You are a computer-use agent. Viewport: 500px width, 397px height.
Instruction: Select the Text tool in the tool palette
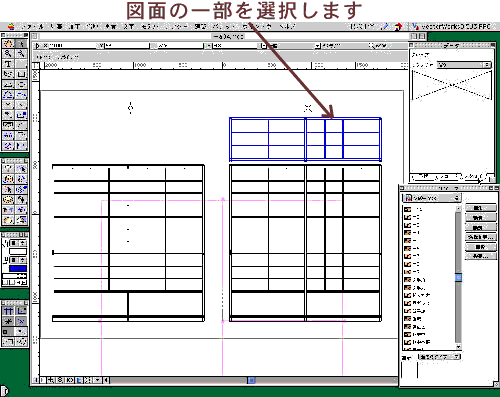pyautogui.click(x=8, y=64)
